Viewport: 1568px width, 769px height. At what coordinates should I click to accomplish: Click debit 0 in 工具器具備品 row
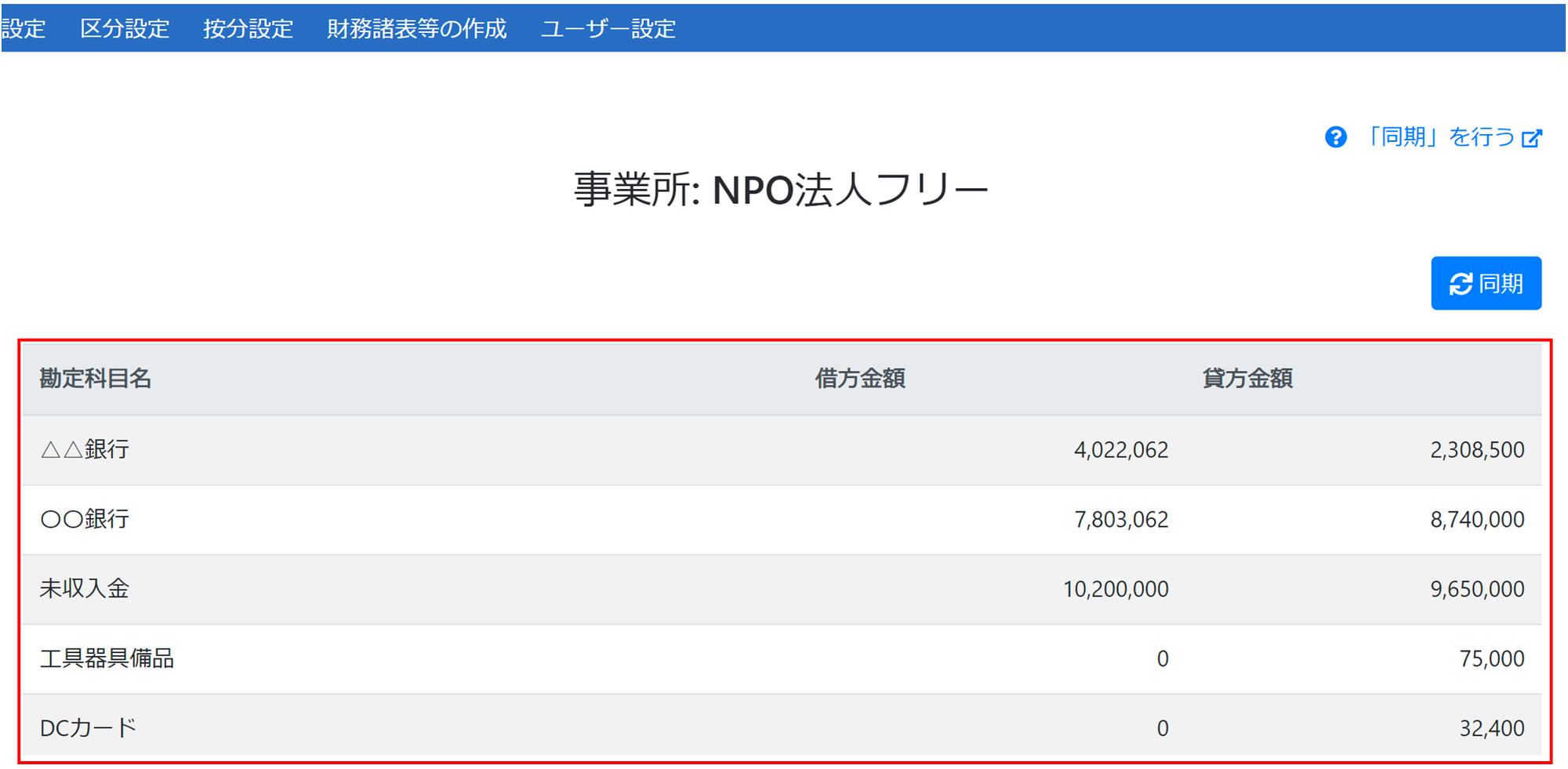click(1163, 659)
